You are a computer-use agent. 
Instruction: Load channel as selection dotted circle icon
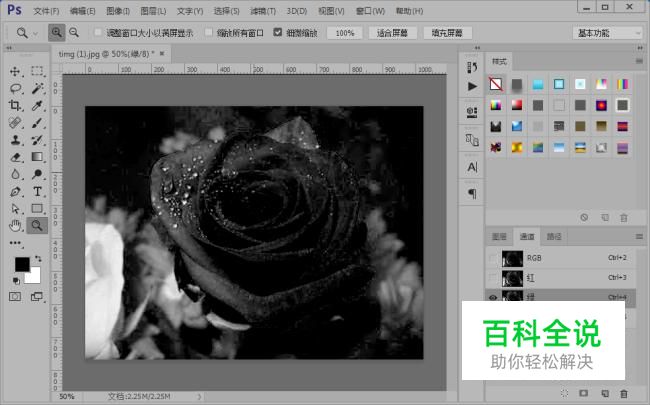tap(564, 393)
